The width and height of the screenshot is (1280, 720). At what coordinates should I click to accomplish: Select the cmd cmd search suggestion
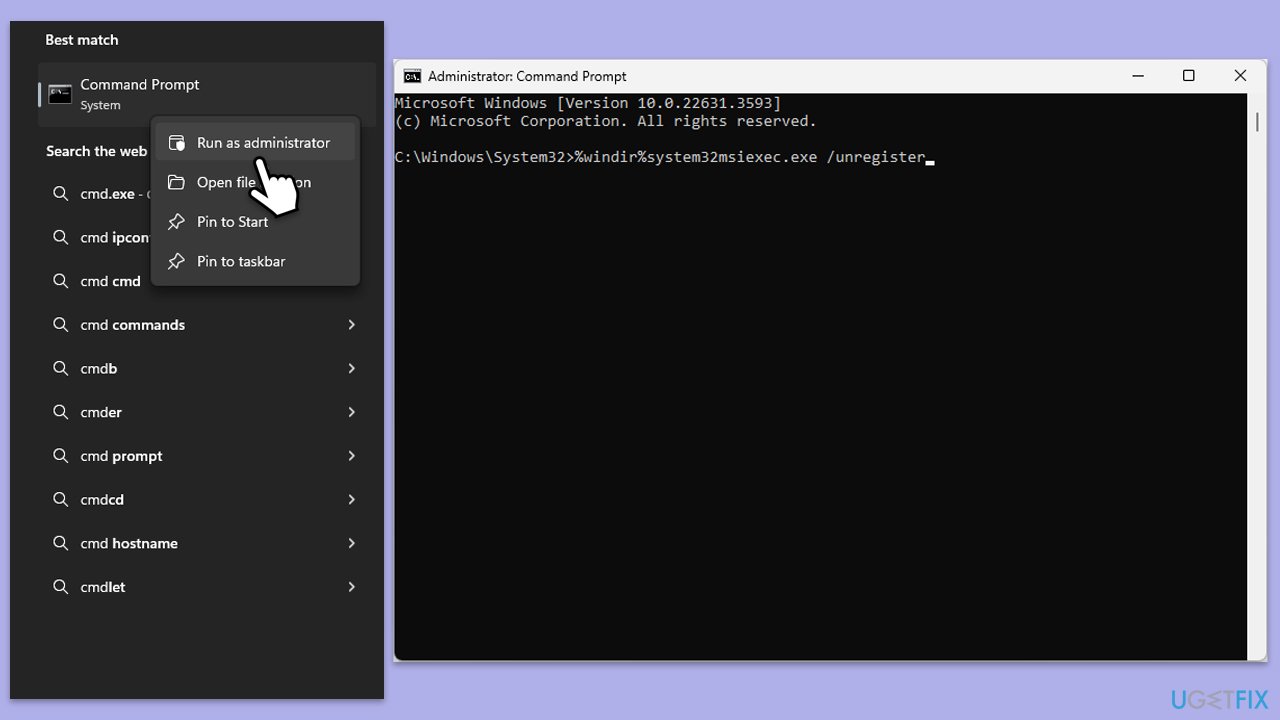pyautogui.click(x=110, y=281)
